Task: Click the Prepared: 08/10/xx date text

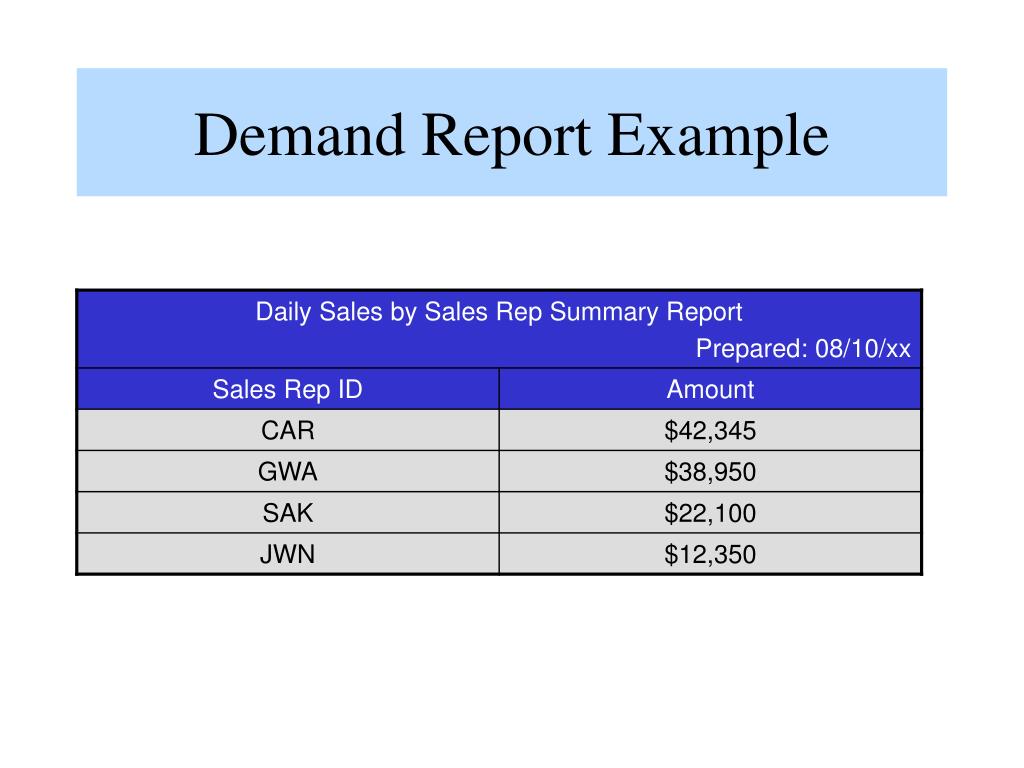Action: pos(803,348)
